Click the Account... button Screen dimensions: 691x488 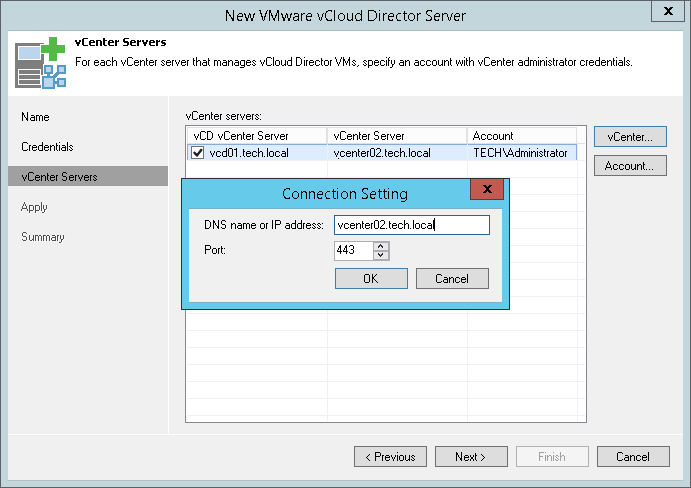coord(629,166)
